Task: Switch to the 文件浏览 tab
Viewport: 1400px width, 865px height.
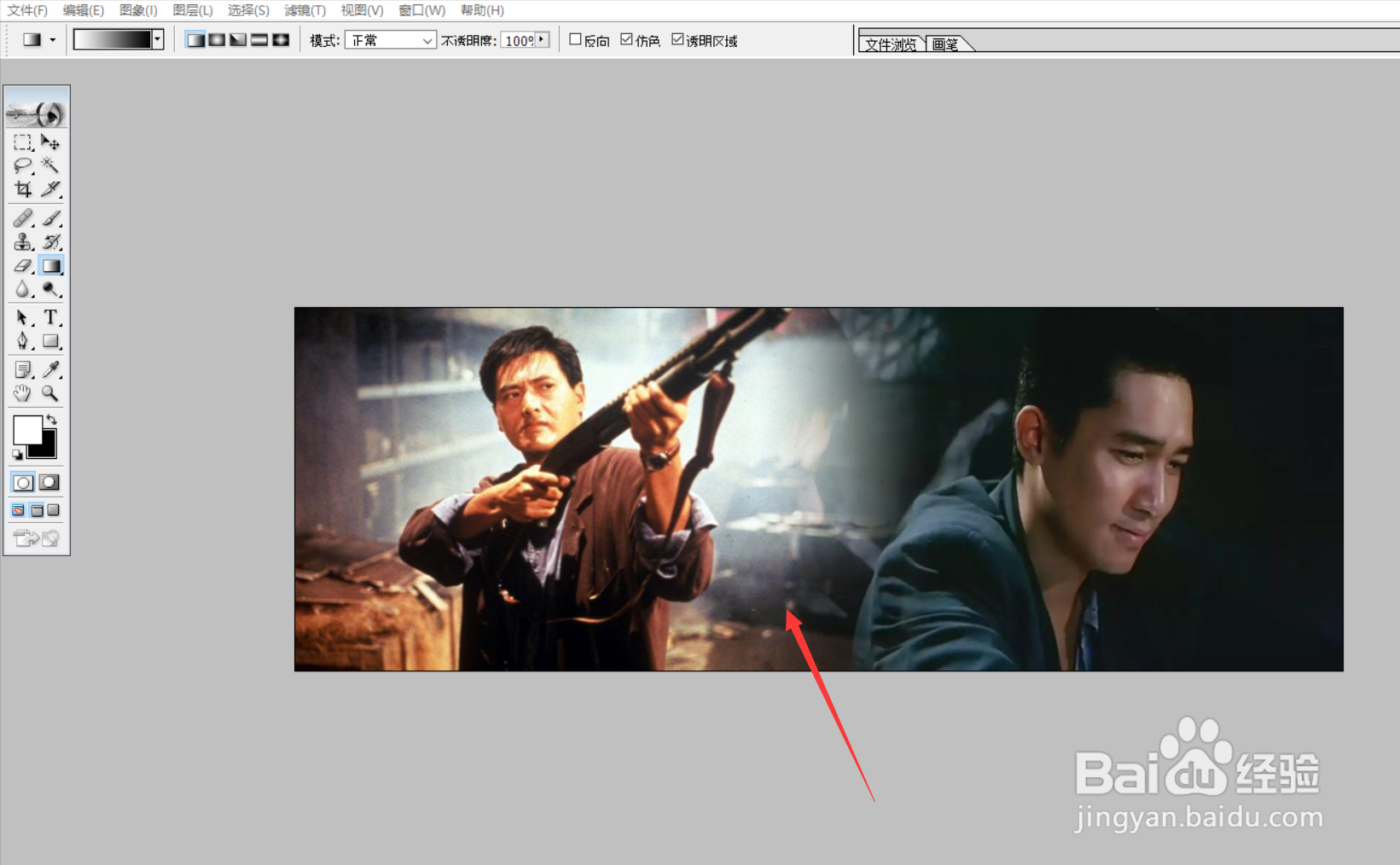Action: point(891,44)
